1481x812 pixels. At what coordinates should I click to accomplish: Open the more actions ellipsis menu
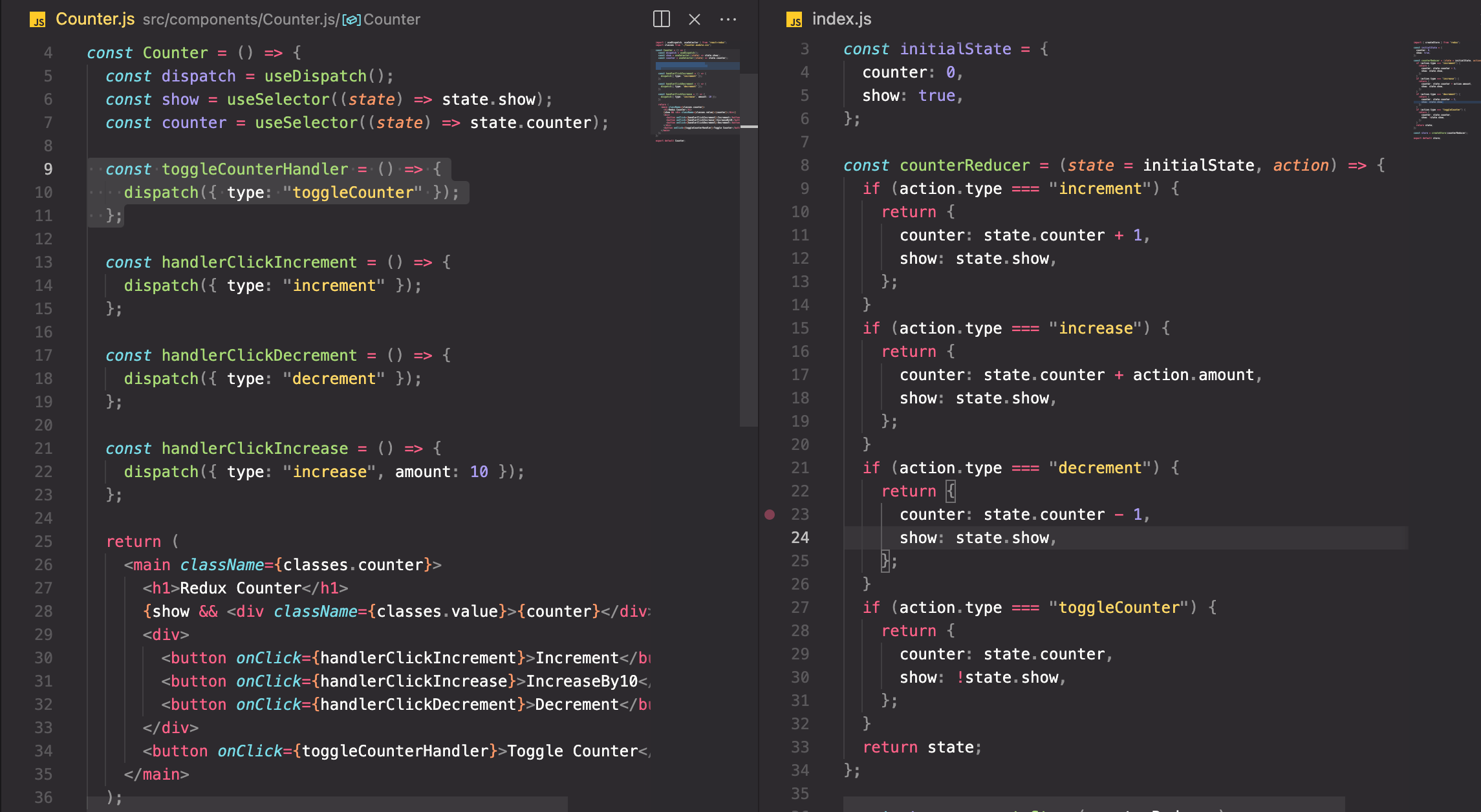pyautogui.click(x=728, y=19)
